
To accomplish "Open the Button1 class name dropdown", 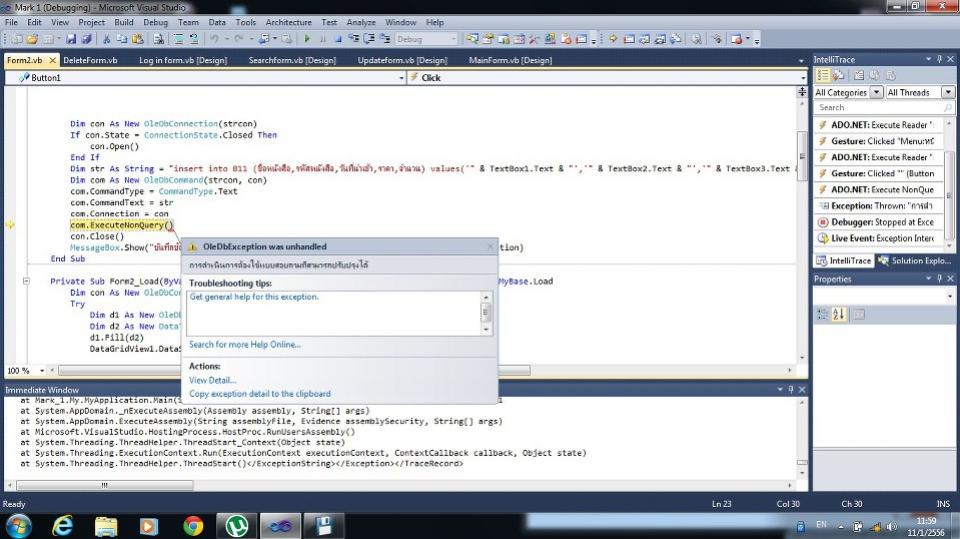I will coord(402,78).
